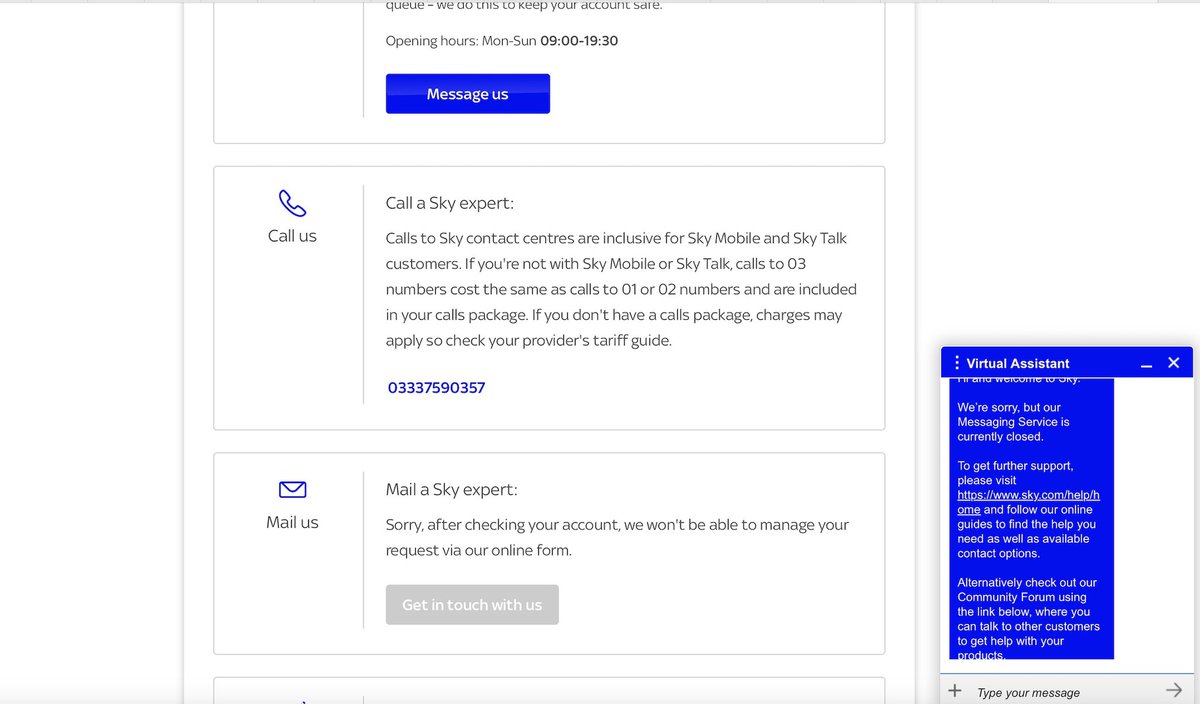Image resolution: width=1200 pixels, height=704 pixels.
Task: Click the Message us button
Action: [467, 94]
